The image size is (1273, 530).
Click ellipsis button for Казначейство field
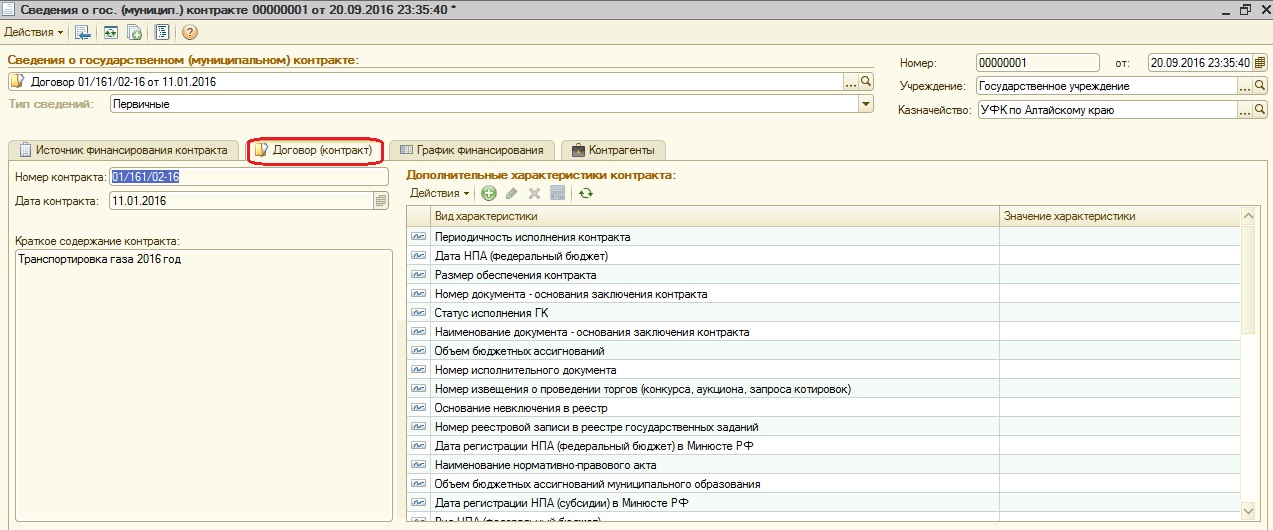pyautogui.click(x=1245, y=110)
